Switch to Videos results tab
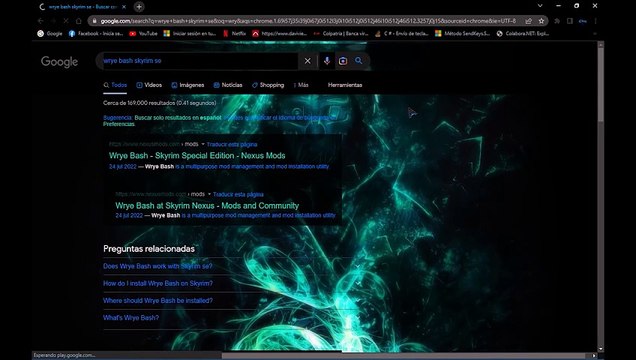This screenshot has width=636, height=360. [x=149, y=85]
